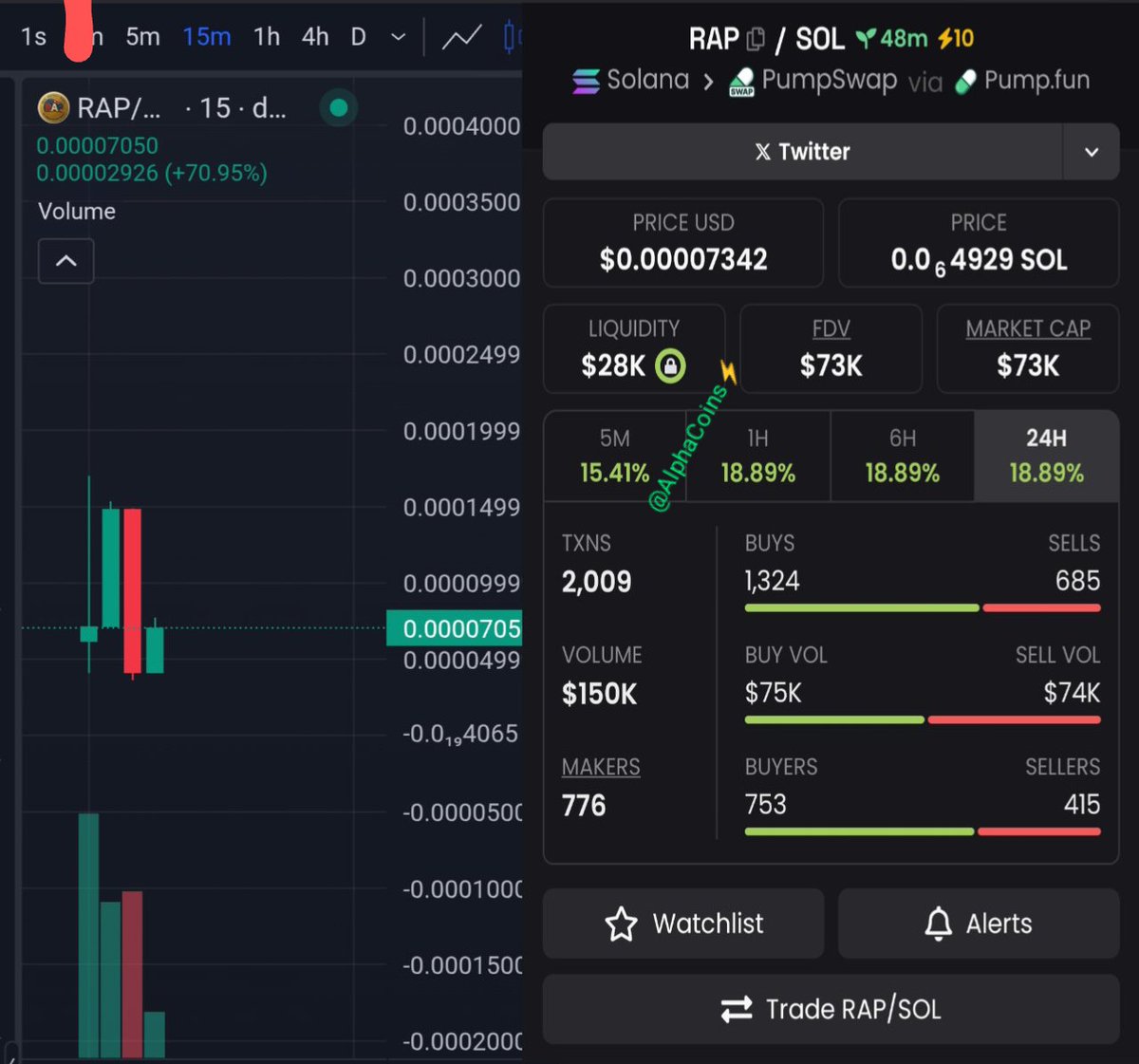Select the 6H stats tab

coord(902,457)
